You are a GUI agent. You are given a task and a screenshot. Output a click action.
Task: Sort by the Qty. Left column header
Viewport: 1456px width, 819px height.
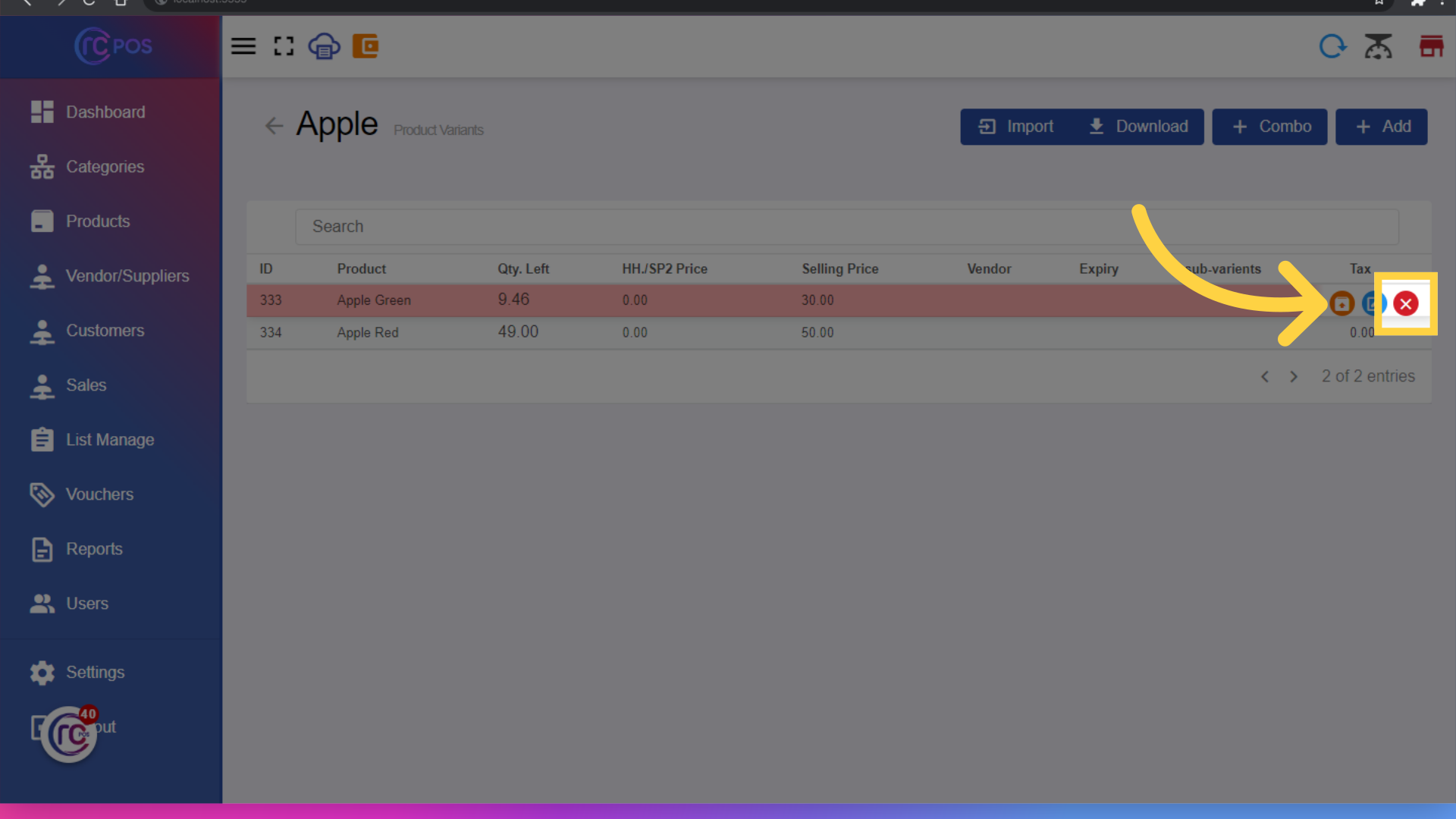(x=523, y=269)
